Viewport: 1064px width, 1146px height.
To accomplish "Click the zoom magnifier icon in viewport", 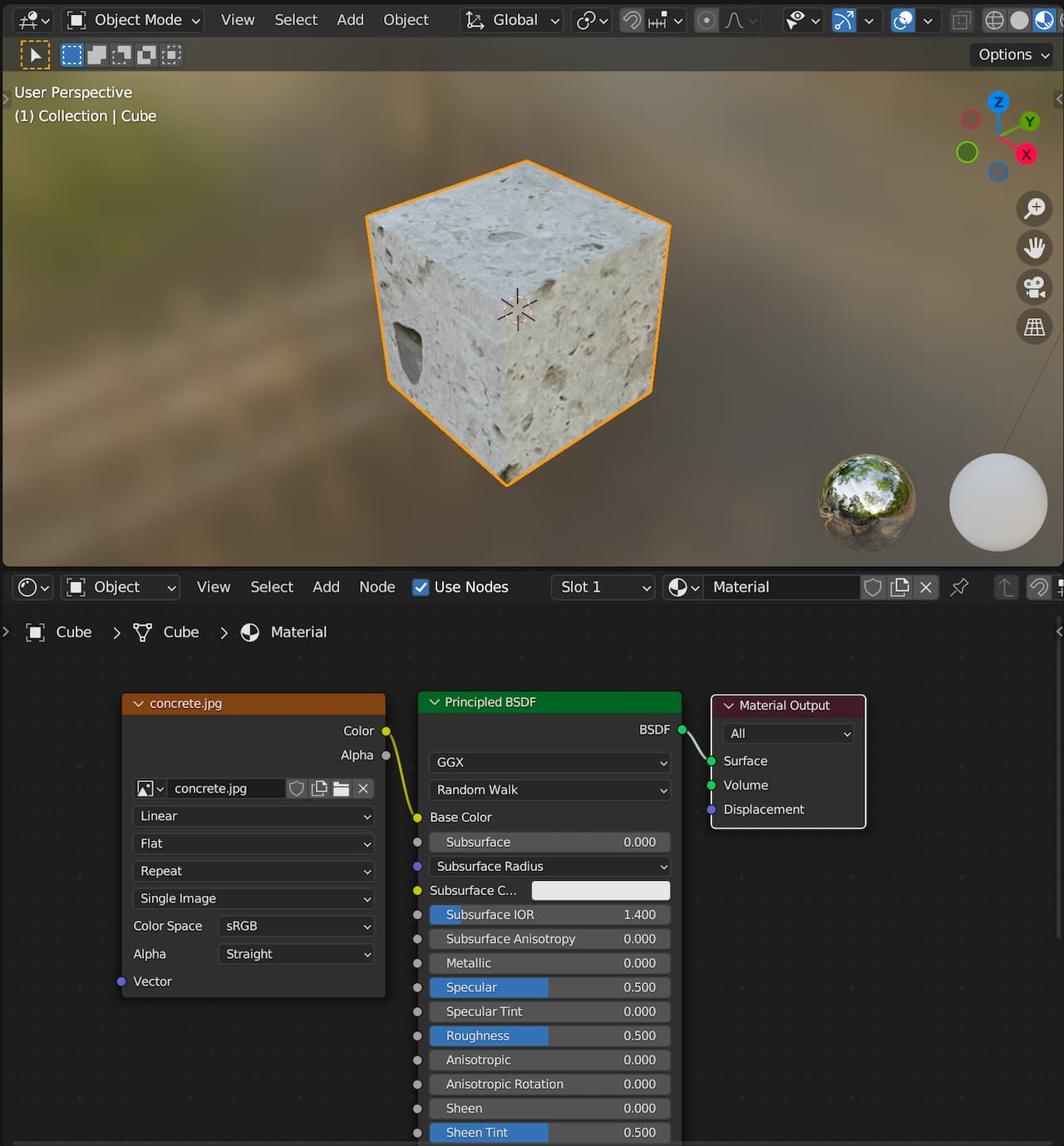I will tap(1034, 209).
